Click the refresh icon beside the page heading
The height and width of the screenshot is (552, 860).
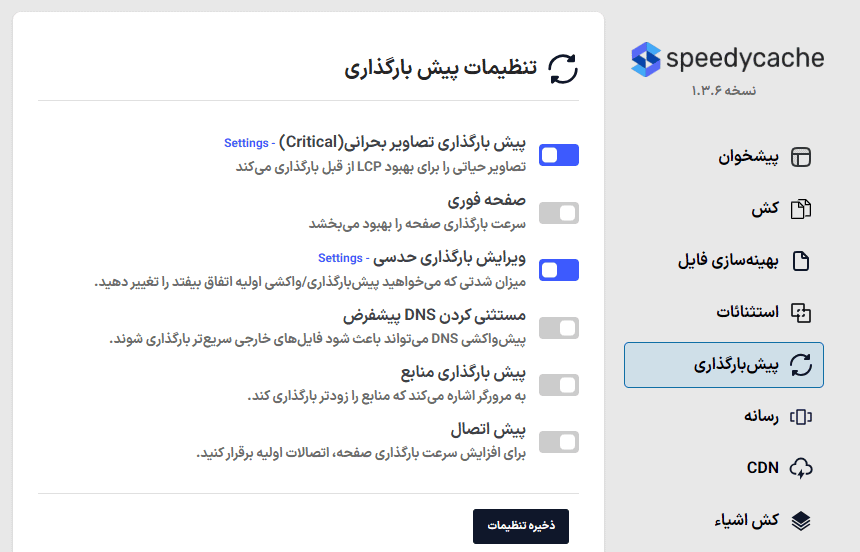564,69
